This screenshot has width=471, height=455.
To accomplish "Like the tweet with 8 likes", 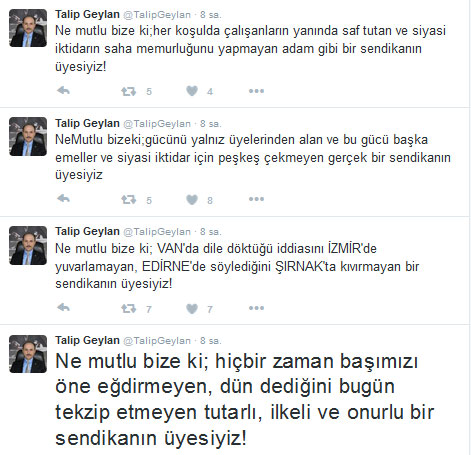I will [192, 199].
